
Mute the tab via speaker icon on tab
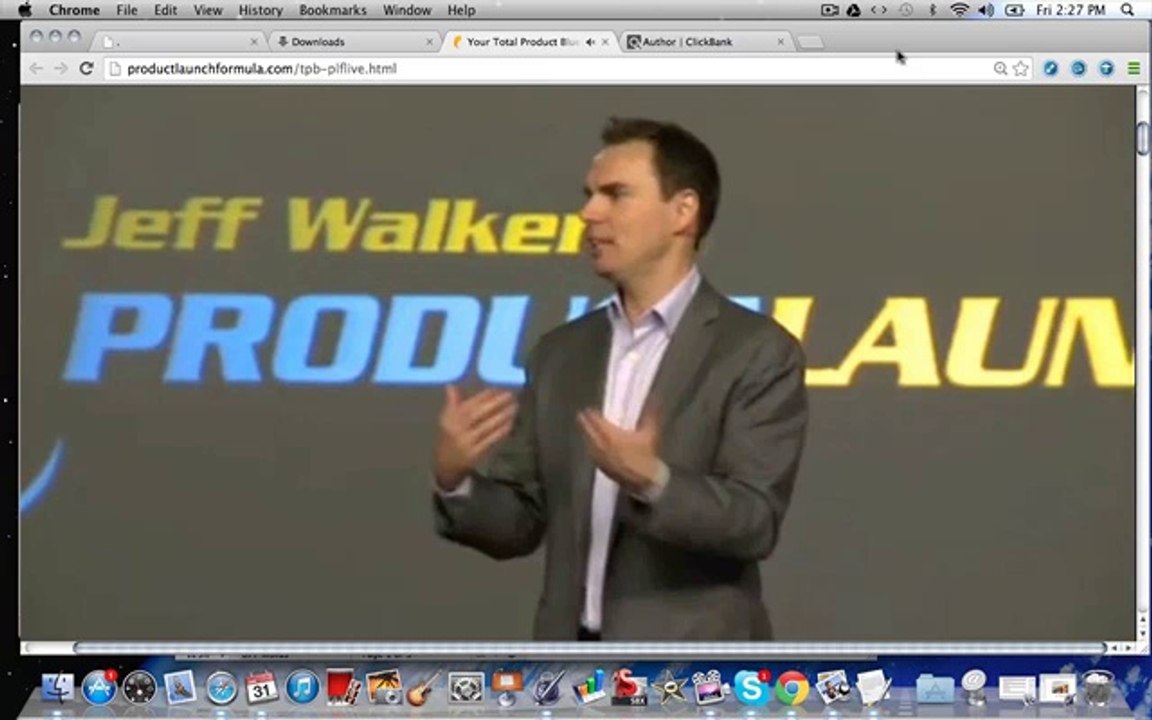[590, 42]
